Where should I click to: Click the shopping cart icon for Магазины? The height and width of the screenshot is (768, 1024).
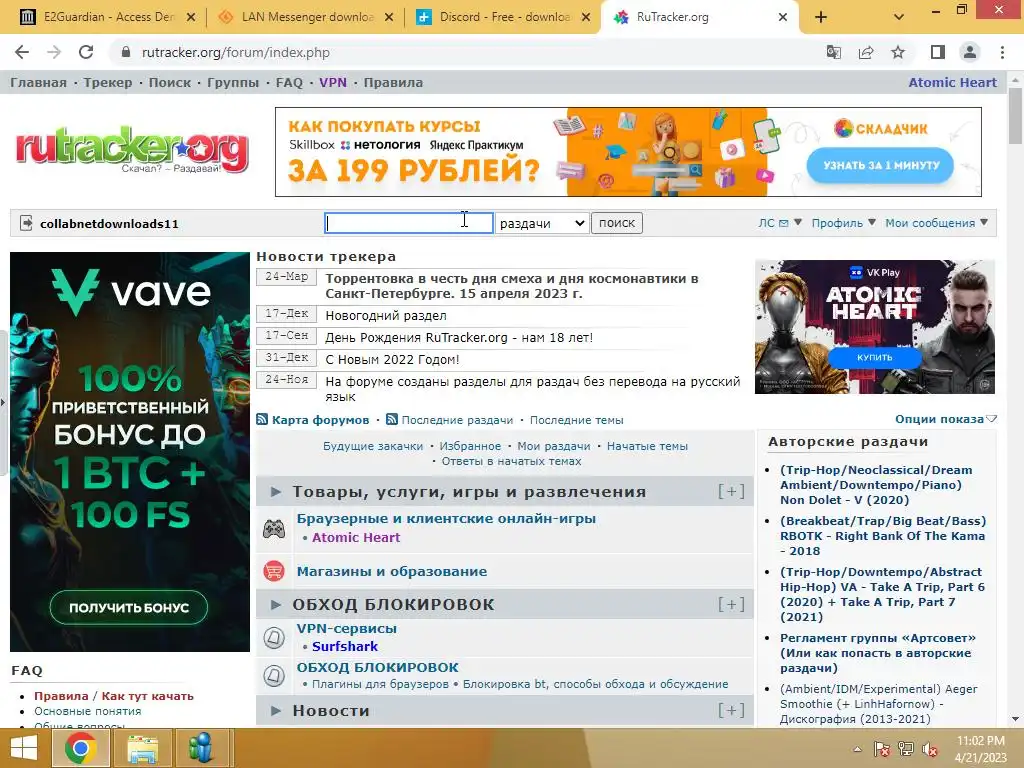click(x=274, y=571)
